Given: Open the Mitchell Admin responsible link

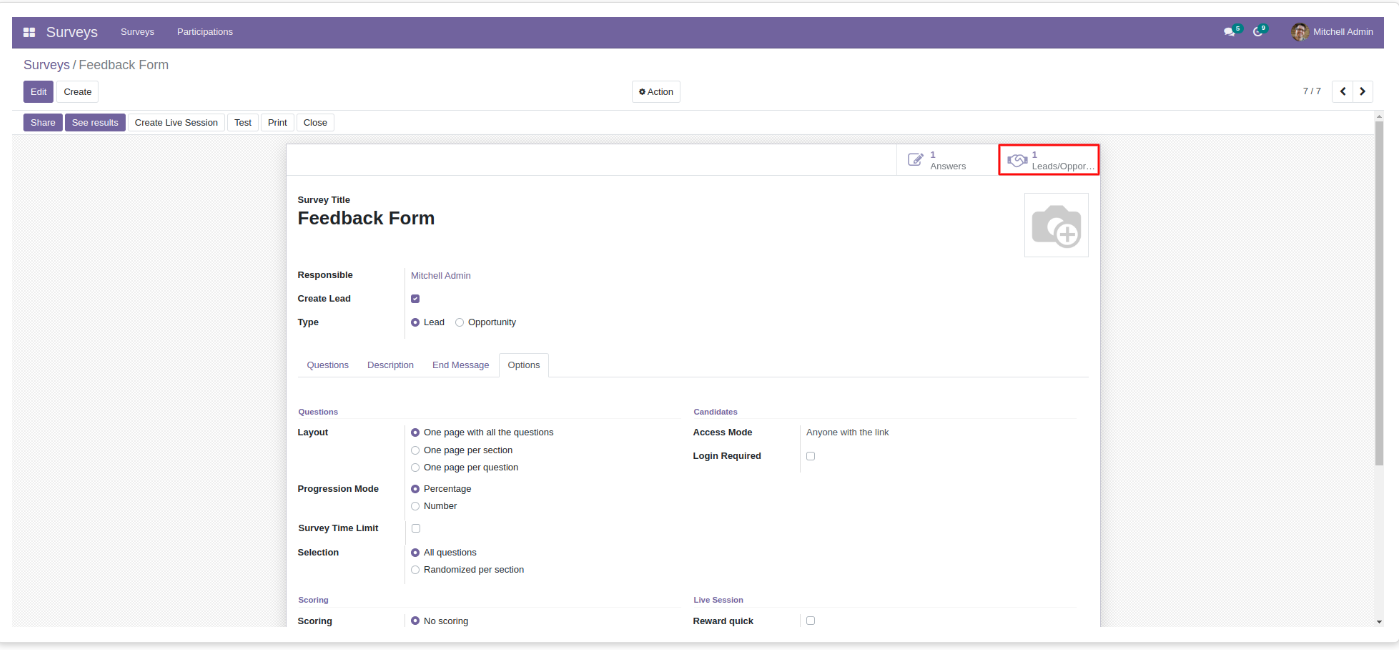Looking at the screenshot, I should click(x=441, y=276).
